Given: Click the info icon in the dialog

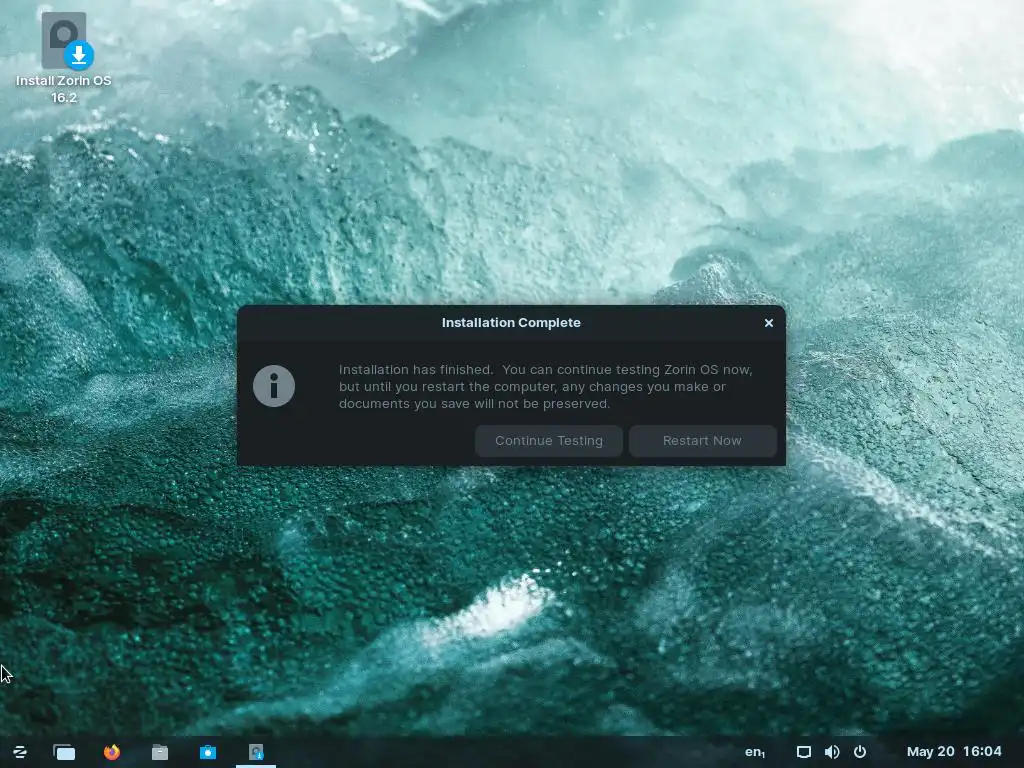Looking at the screenshot, I should pos(274,386).
